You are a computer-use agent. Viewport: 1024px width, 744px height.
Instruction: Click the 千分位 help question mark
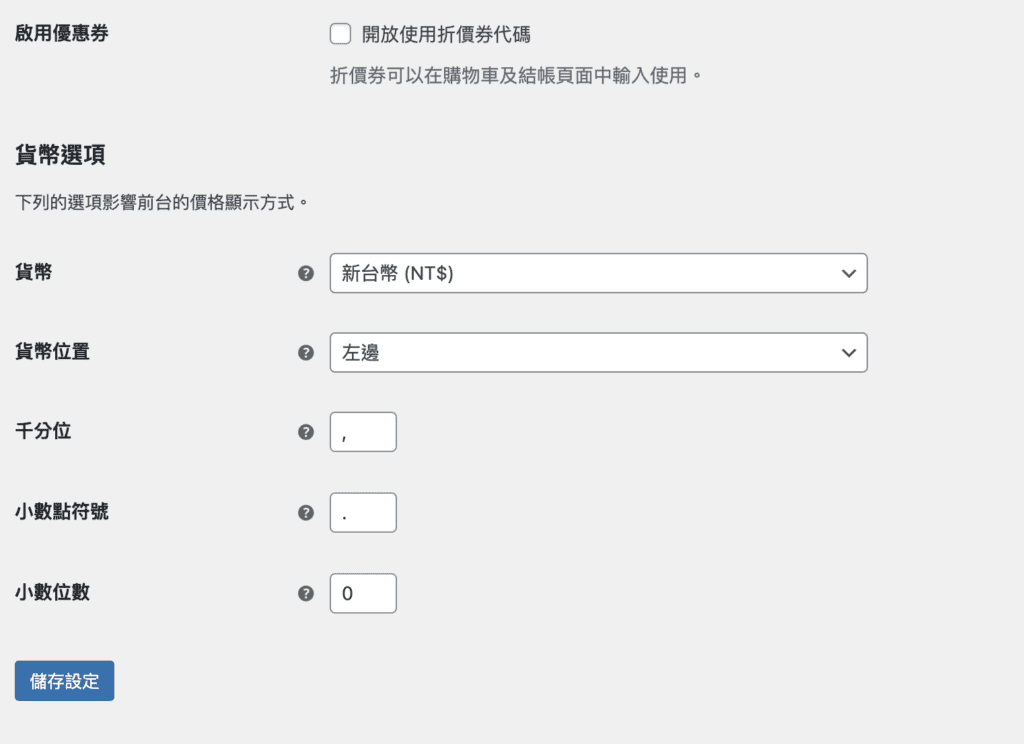[x=305, y=431]
